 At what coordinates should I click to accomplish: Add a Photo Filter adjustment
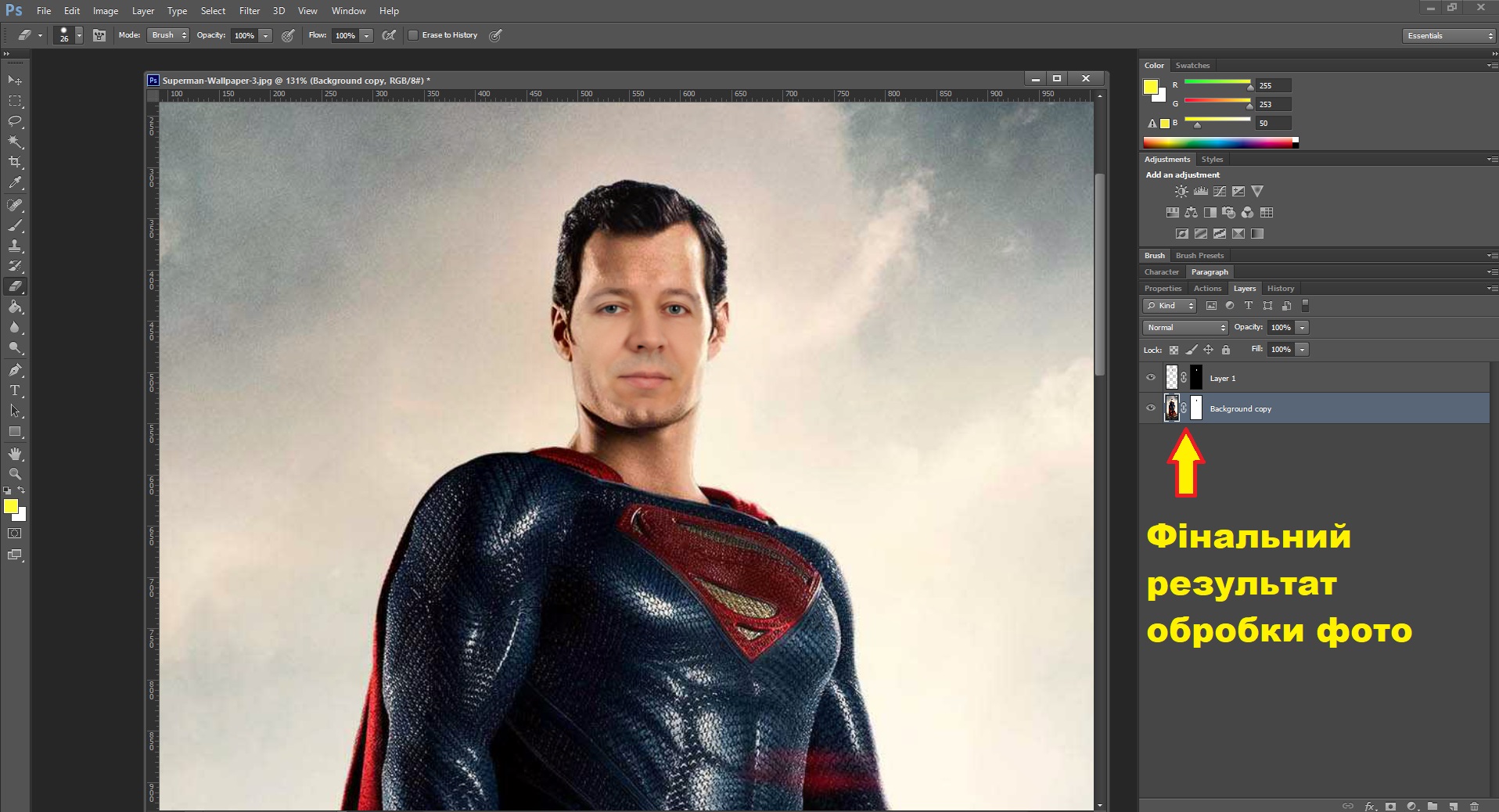1229,212
